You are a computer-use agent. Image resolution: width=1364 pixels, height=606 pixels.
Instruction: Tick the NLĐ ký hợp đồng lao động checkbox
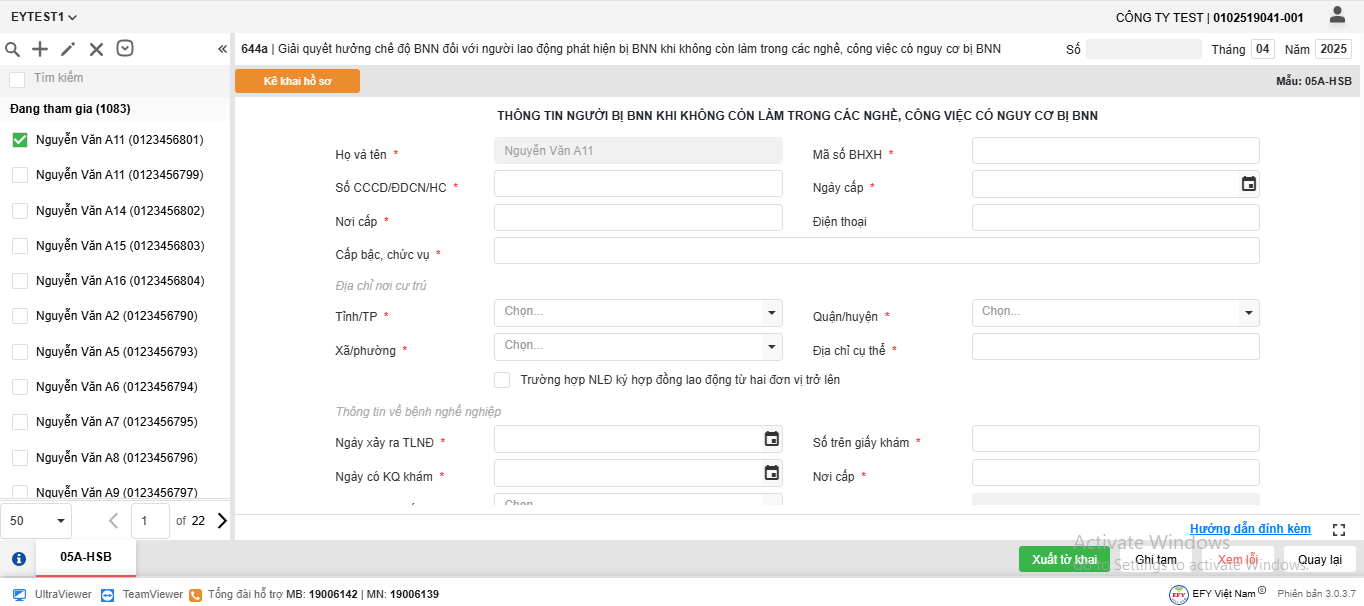pos(502,380)
